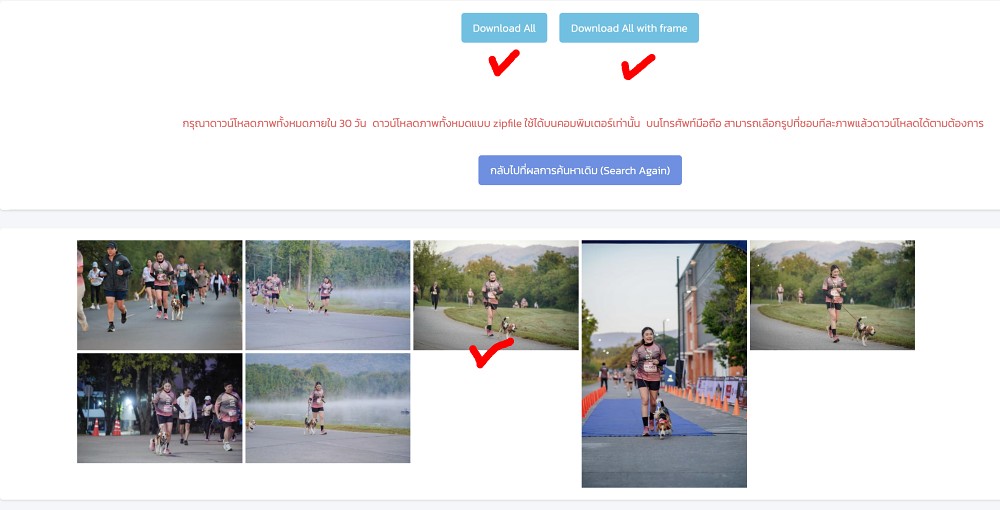
Task: Open the group runners photo with black-jacket man
Action: pyautogui.click(x=159, y=295)
